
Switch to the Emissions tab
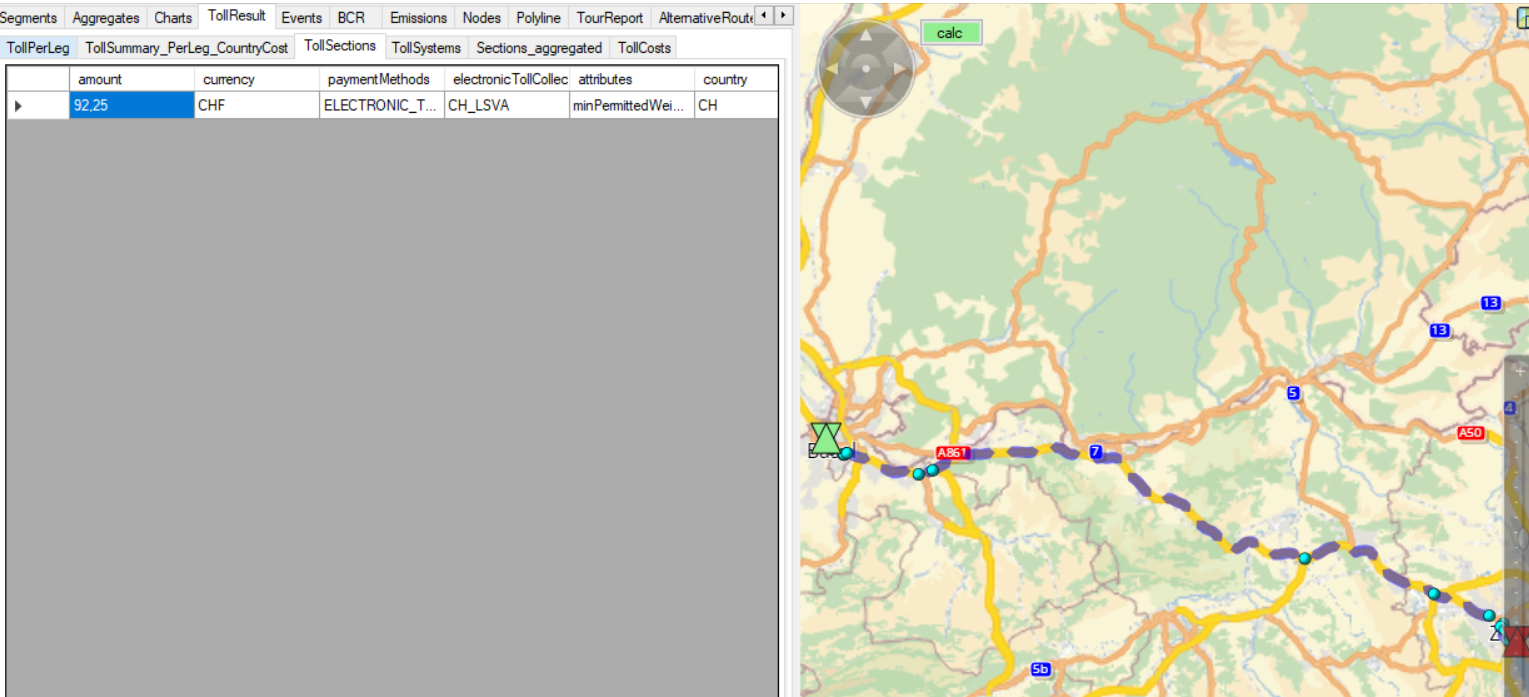[418, 18]
